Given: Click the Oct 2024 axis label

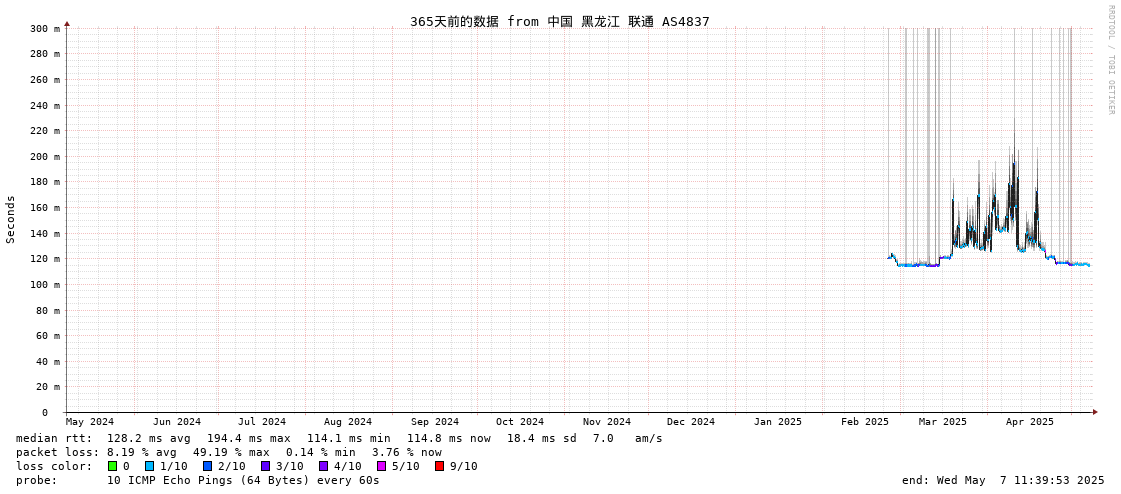Looking at the screenshot, I should coord(520,422).
